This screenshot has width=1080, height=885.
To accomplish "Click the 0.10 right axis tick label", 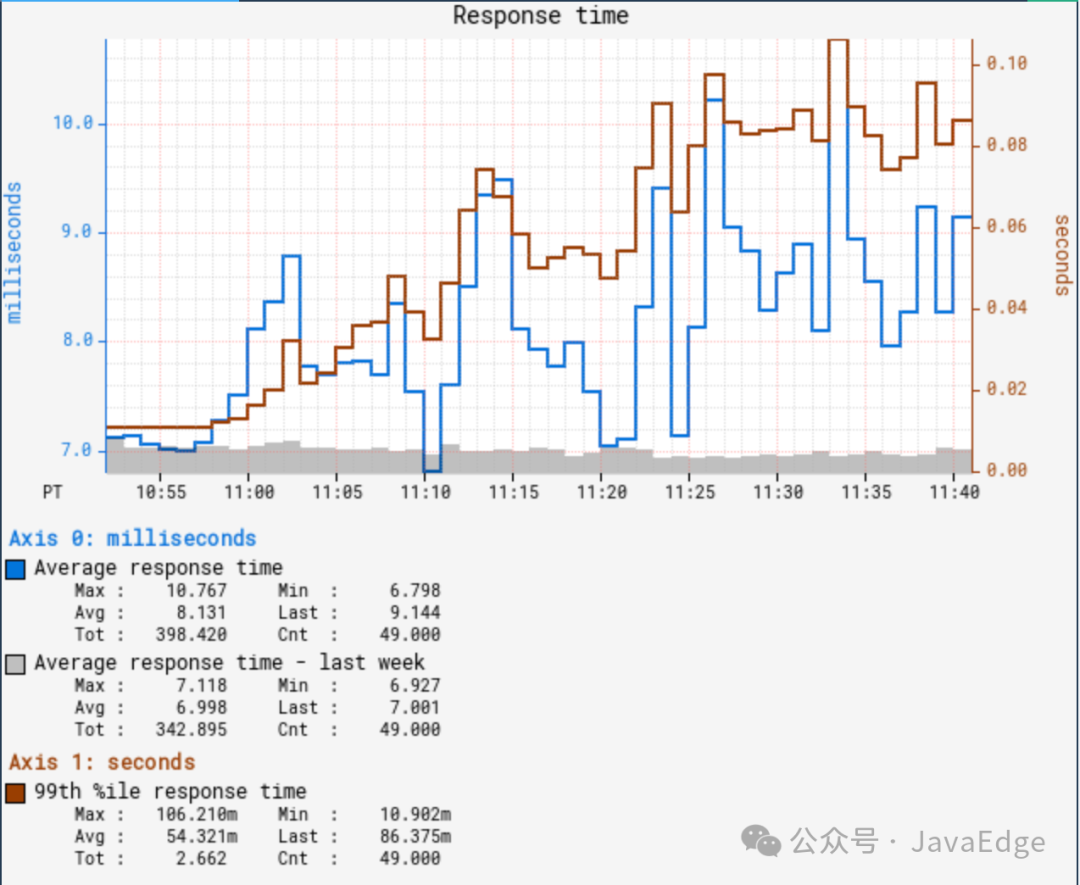I will click(x=1006, y=63).
